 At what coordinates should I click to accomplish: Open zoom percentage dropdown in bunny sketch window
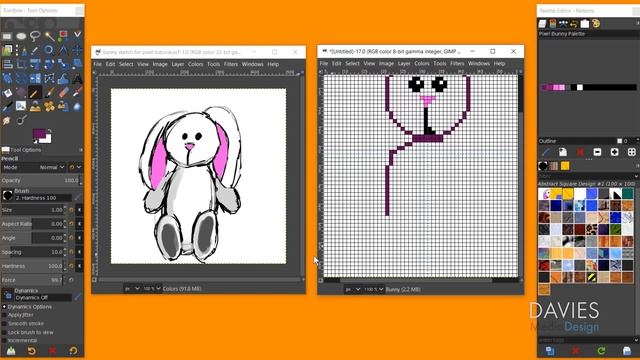coord(152,289)
